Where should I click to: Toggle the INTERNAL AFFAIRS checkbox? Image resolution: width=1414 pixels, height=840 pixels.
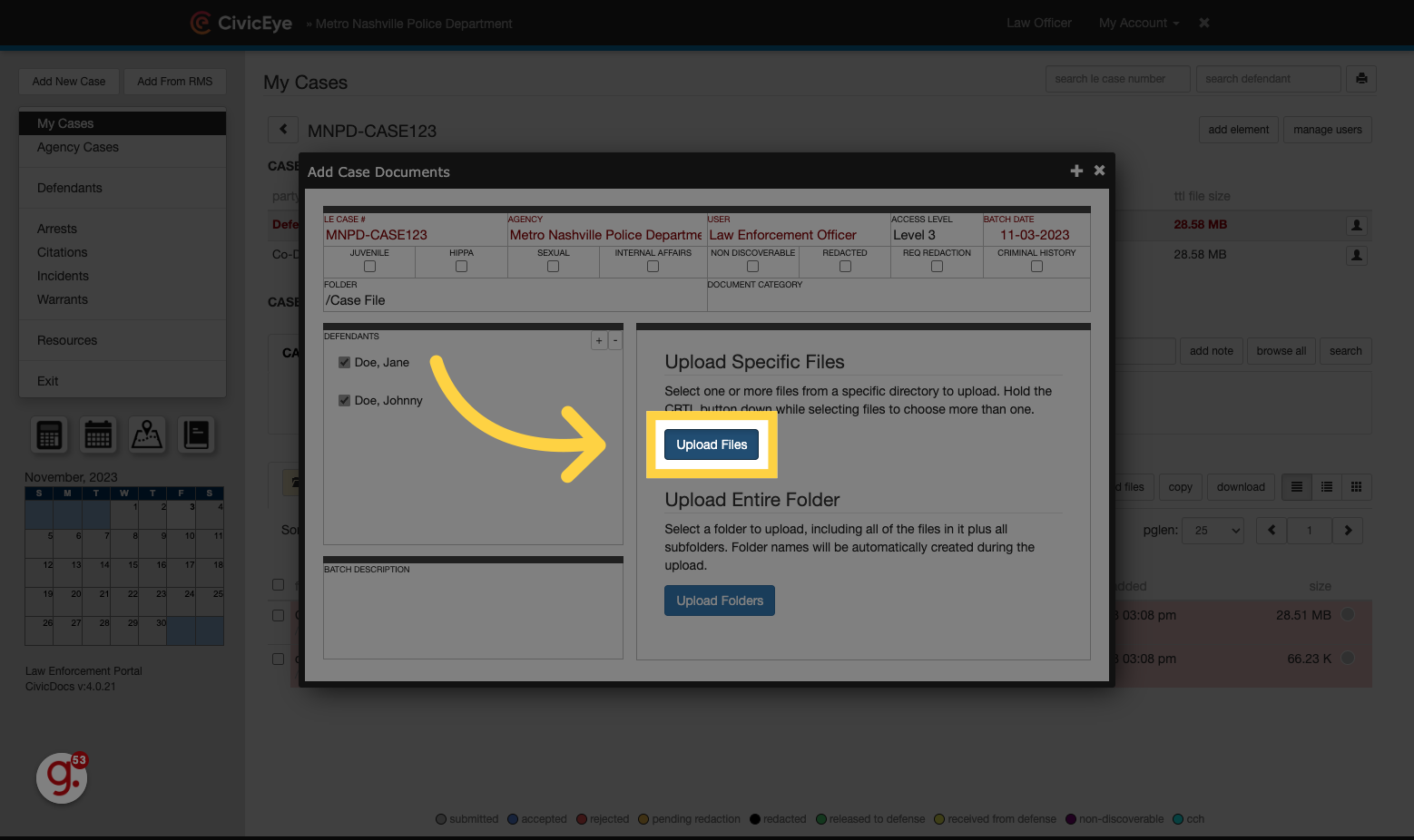coord(653,267)
